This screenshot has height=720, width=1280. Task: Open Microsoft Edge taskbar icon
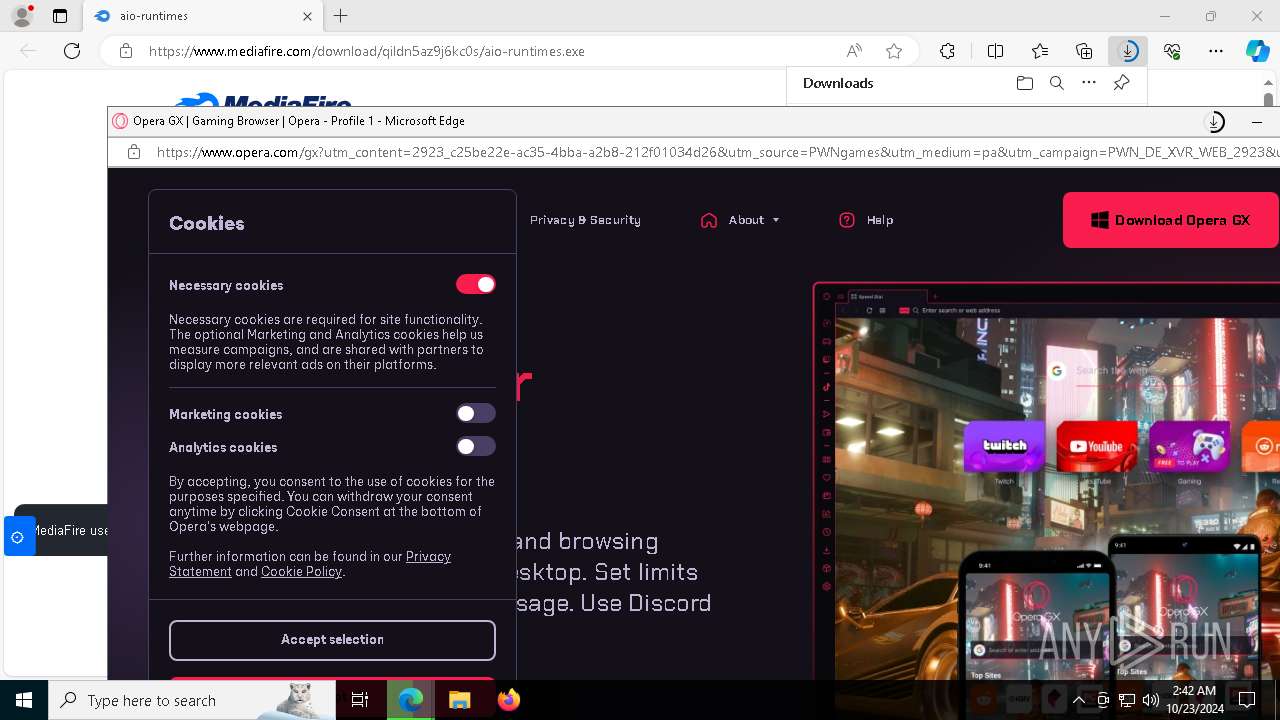tap(410, 700)
